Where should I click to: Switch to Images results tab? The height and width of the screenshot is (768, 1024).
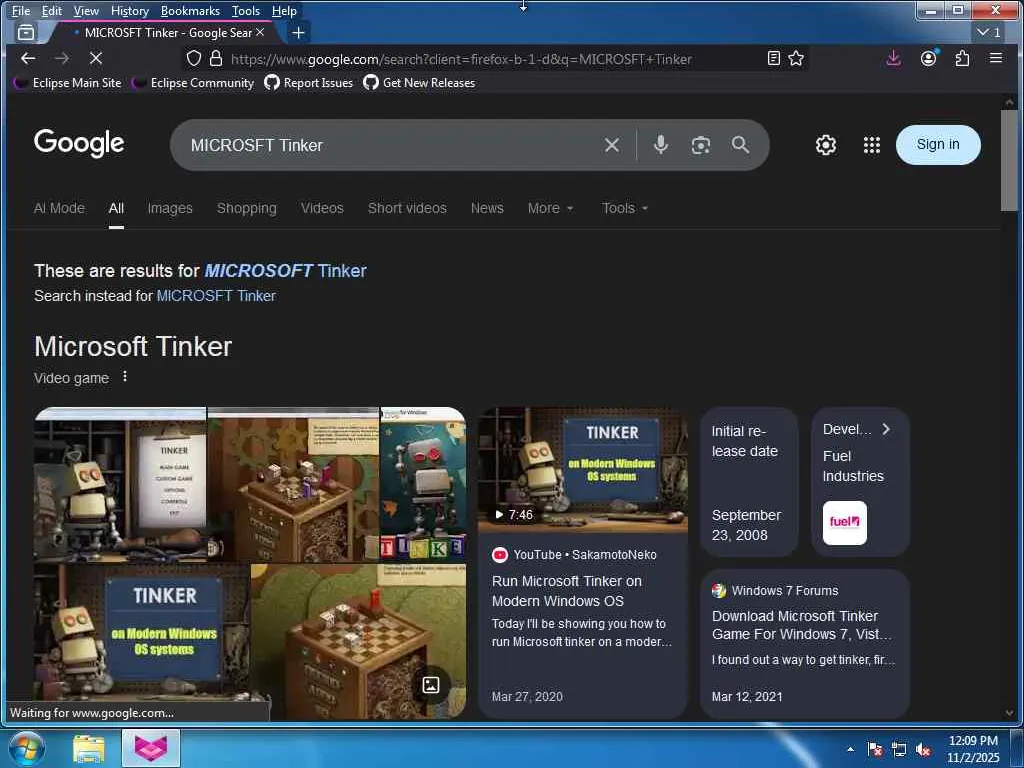[x=170, y=208]
